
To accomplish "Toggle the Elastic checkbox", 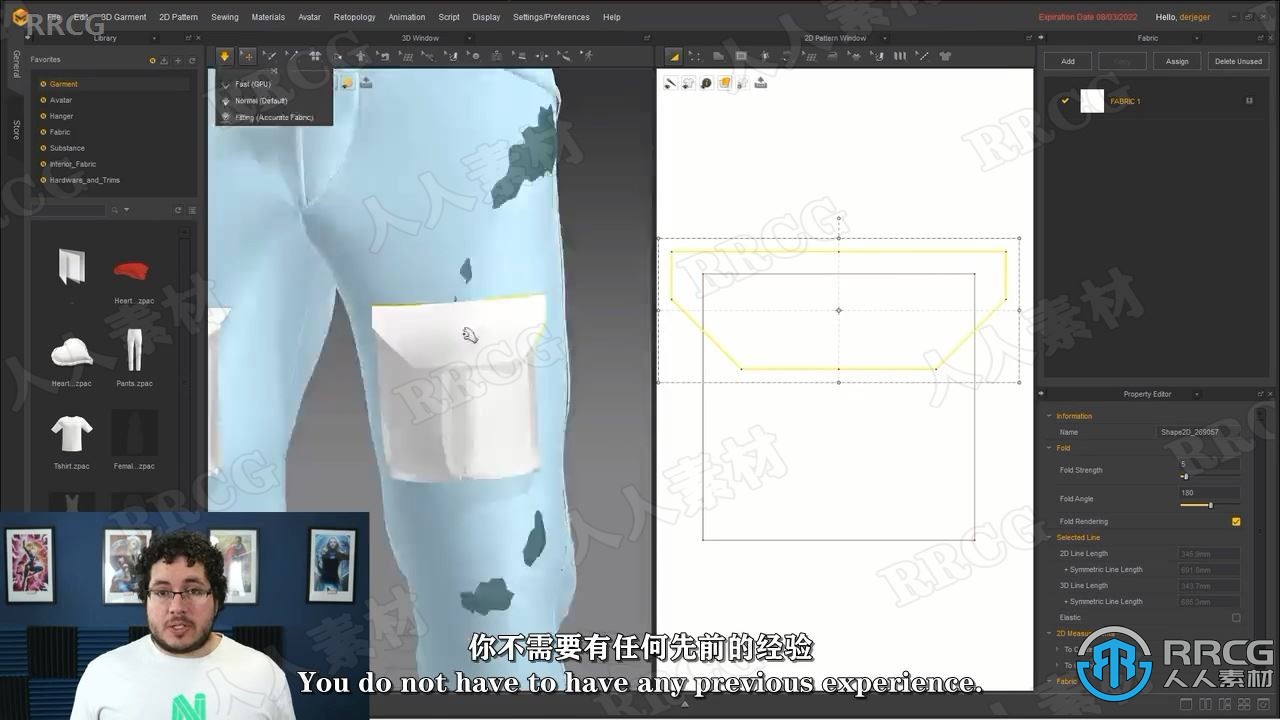I will pos(1236,617).
